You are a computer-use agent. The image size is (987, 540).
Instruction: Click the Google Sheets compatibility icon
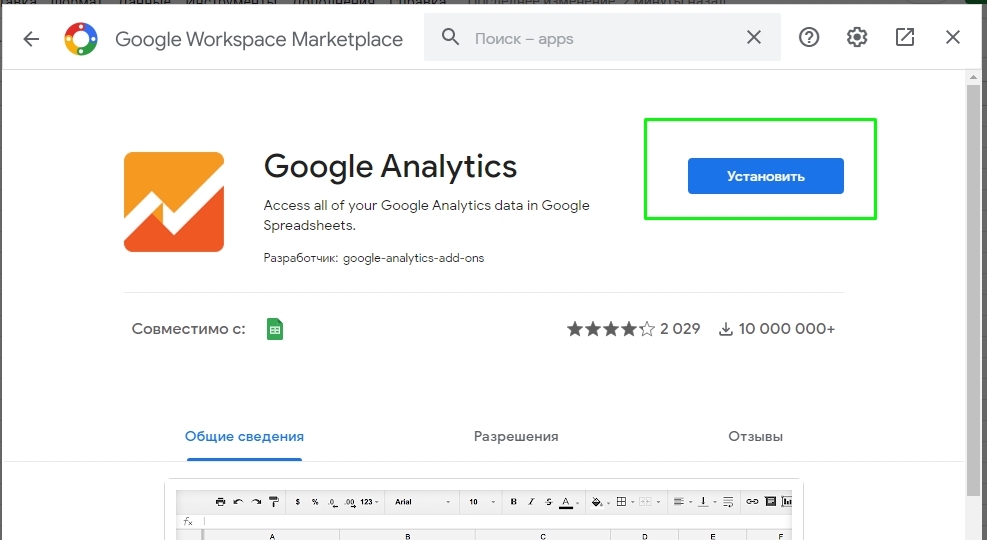tap(275, 329)
